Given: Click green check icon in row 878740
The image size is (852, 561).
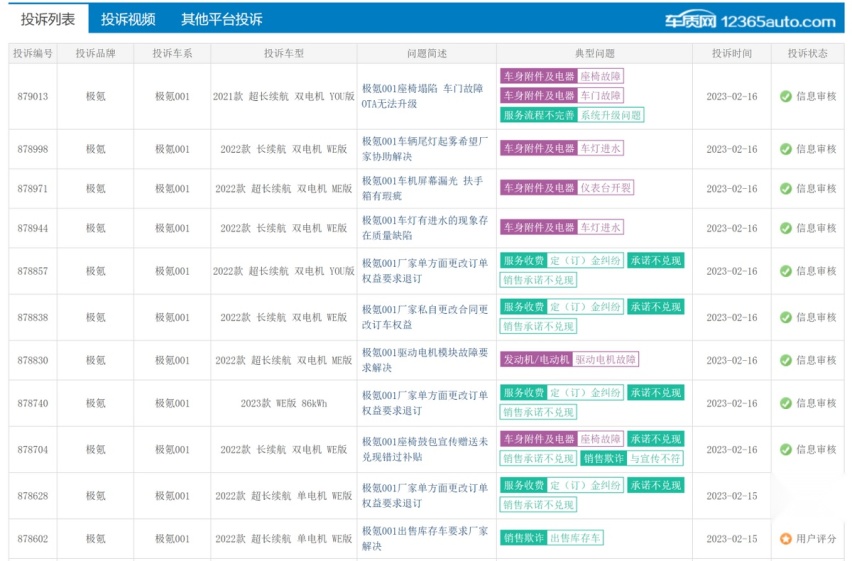Looking at the screenshot, I should [x=786, y=403].
